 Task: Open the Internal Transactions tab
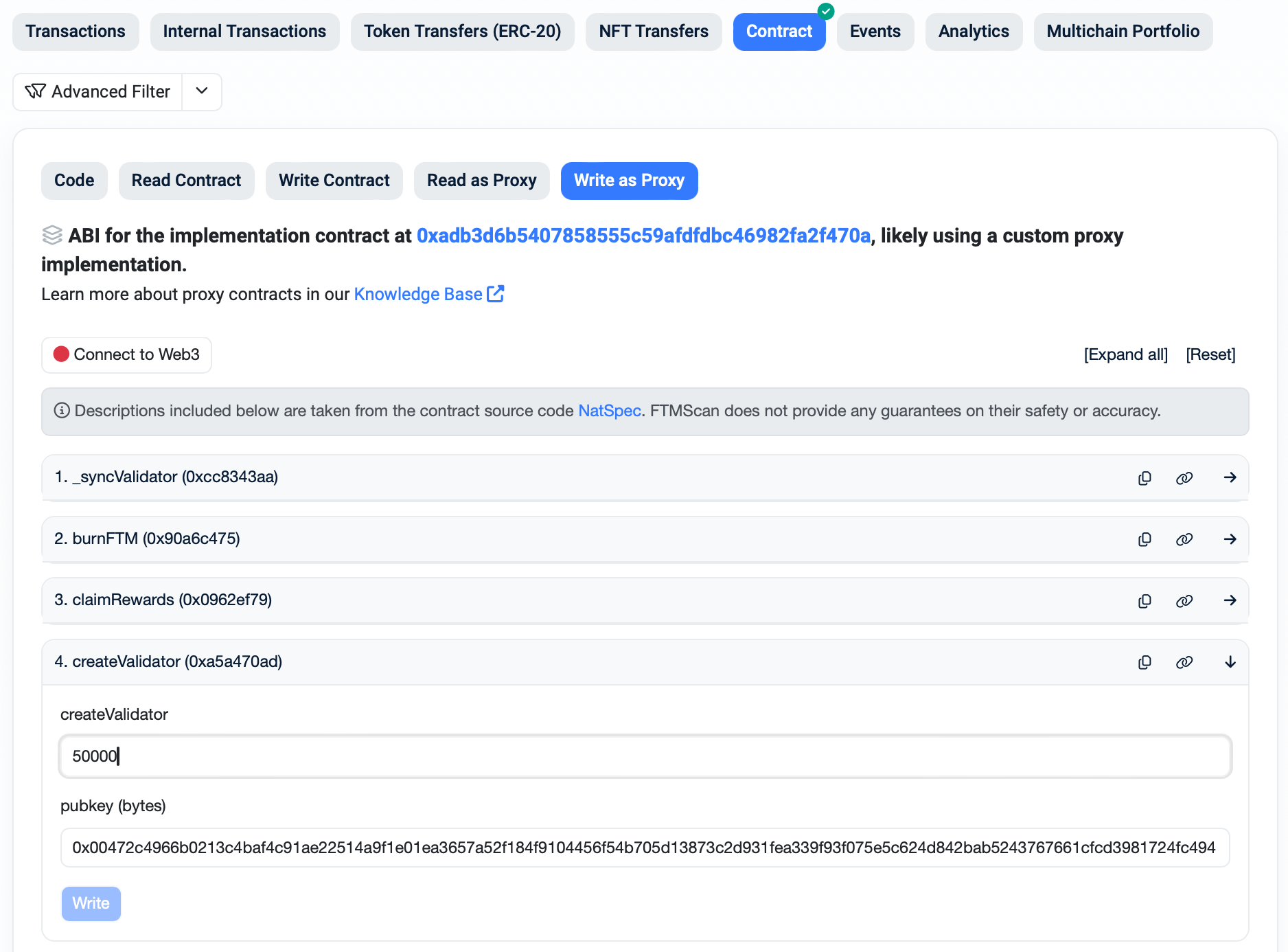point(244,32)
